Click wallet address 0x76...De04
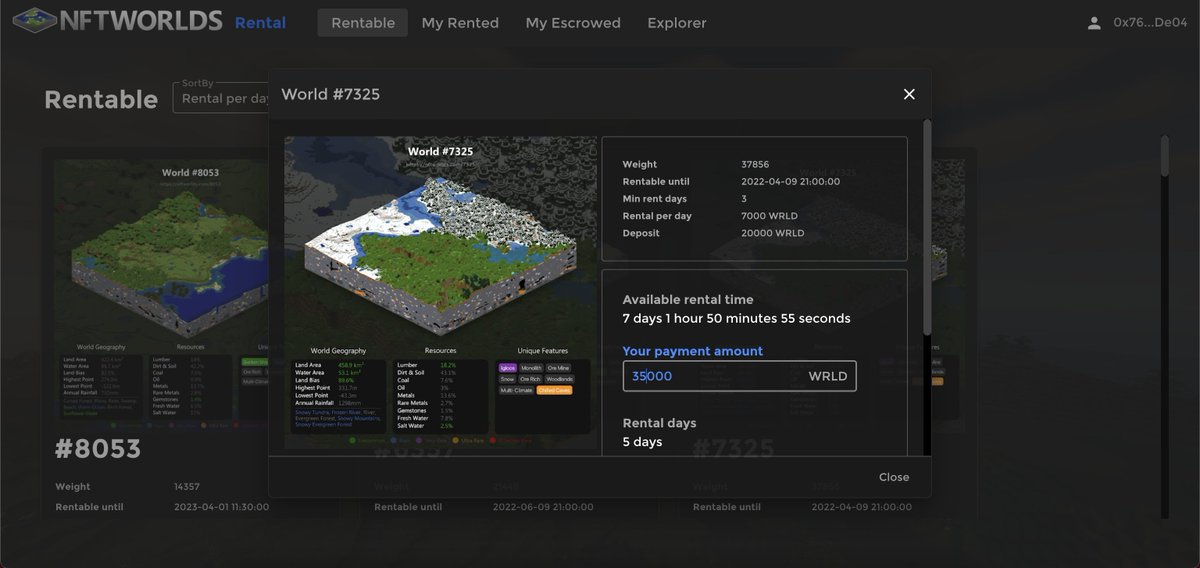The width and height of the screenshot is (1200, 568). click(x=1149, y=22)
